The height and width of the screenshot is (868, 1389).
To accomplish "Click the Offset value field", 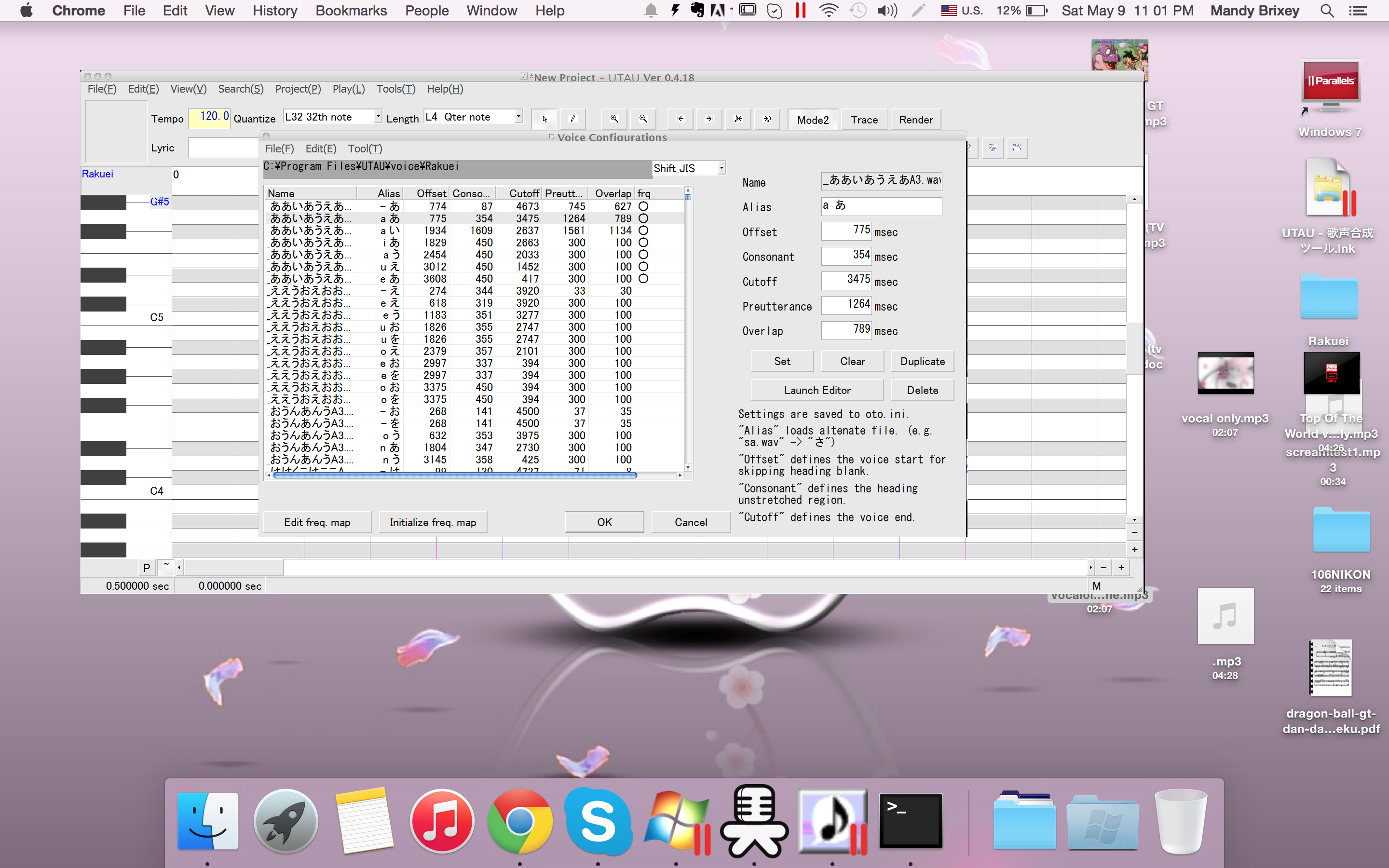I will click(846, 231).
